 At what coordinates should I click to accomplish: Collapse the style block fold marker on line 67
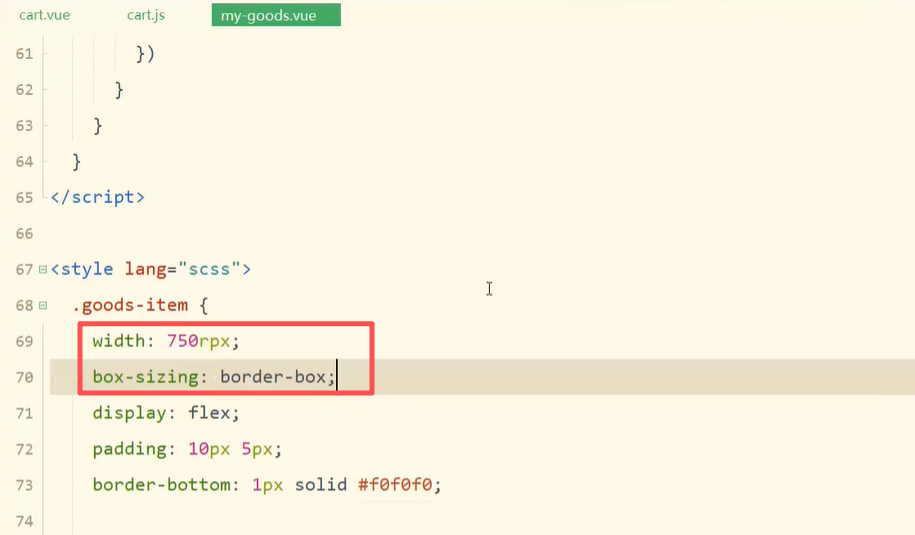43,270
